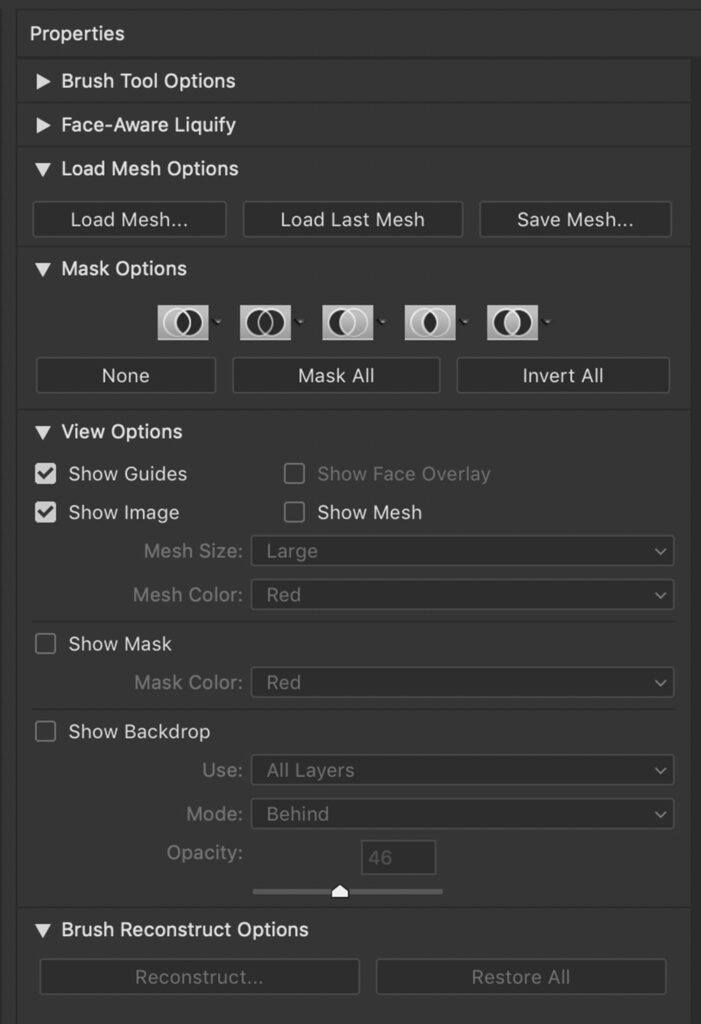Click the Opacity value field
The width and height of the screenshot is (701, 1024).
(x=398, y=857)
